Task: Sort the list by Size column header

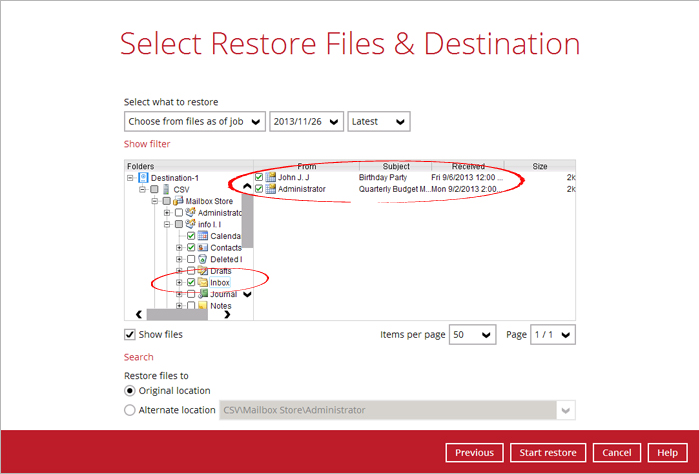Action: [x=539, y=166]
